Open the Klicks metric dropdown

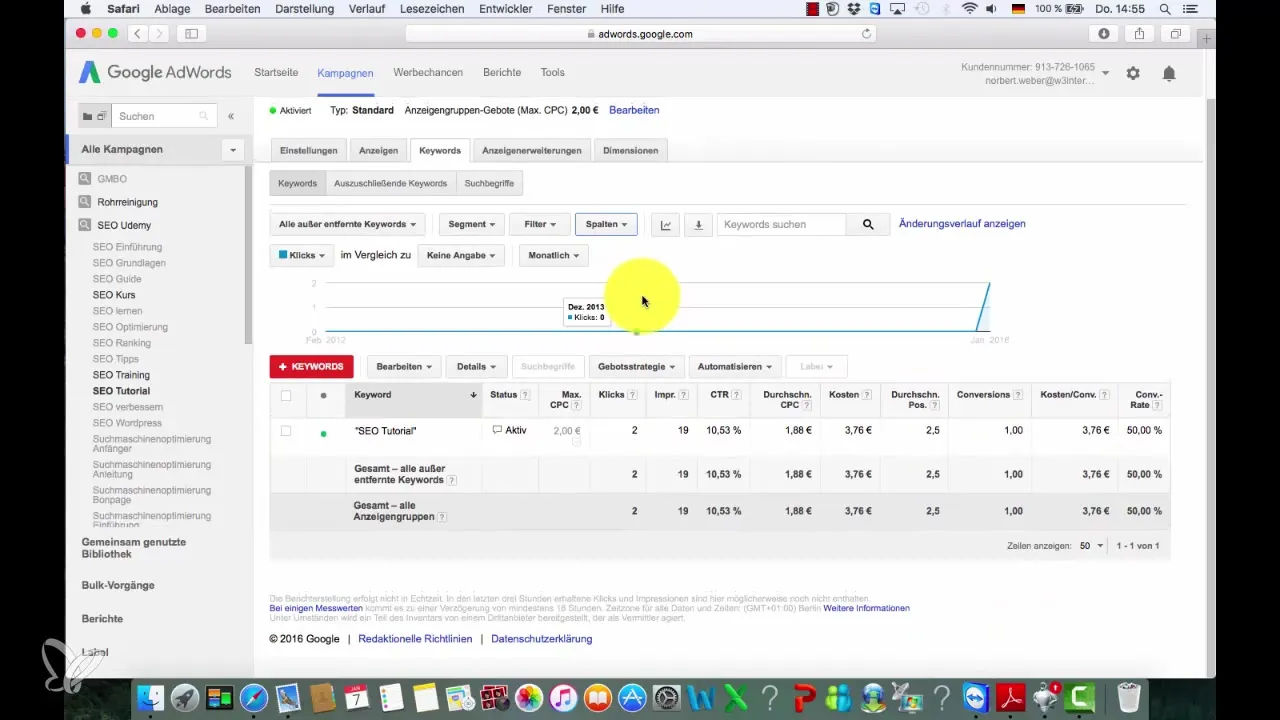point(302,255)
